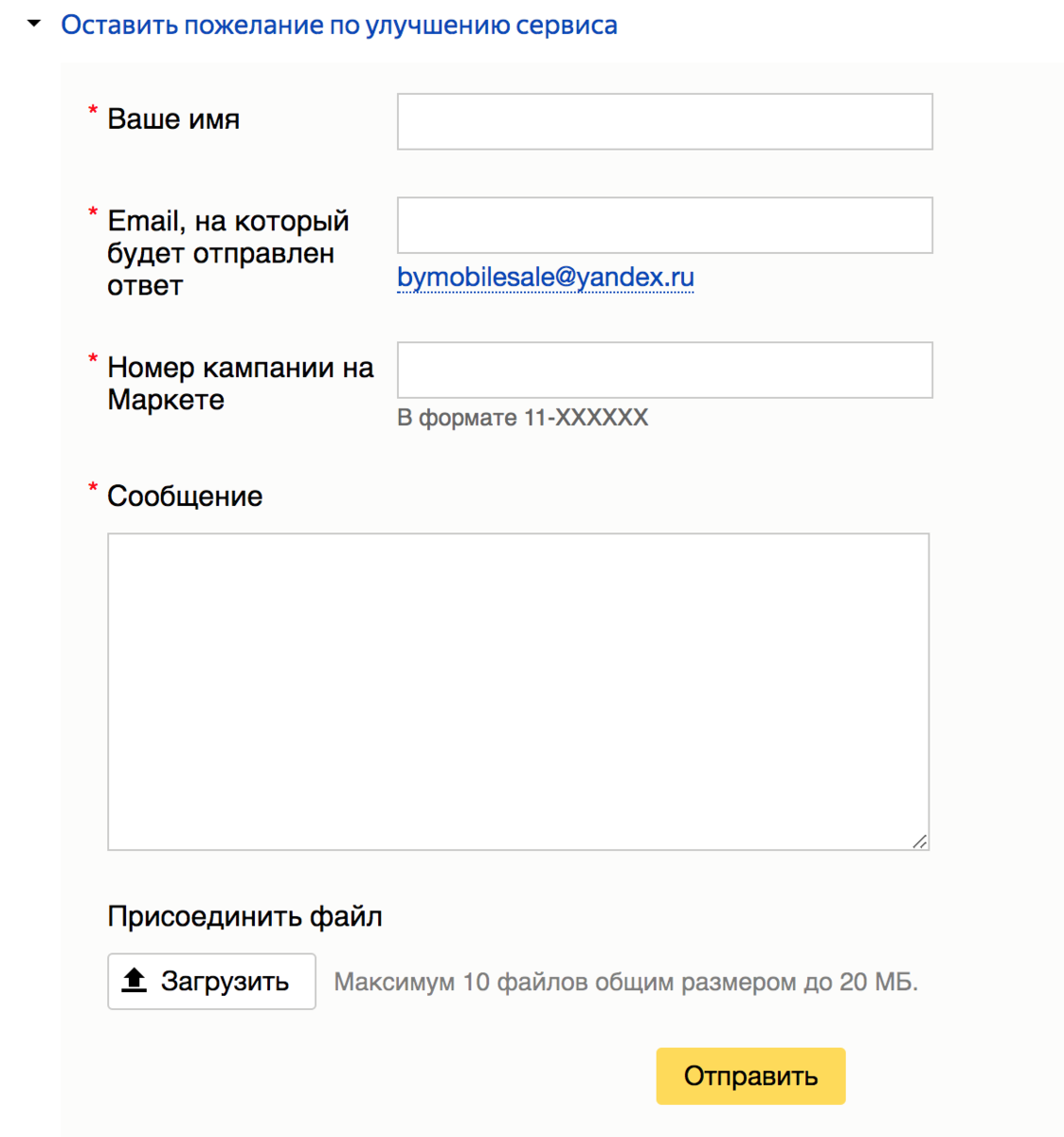Collapse the section using the black triangle arrow

coord(34,24)
